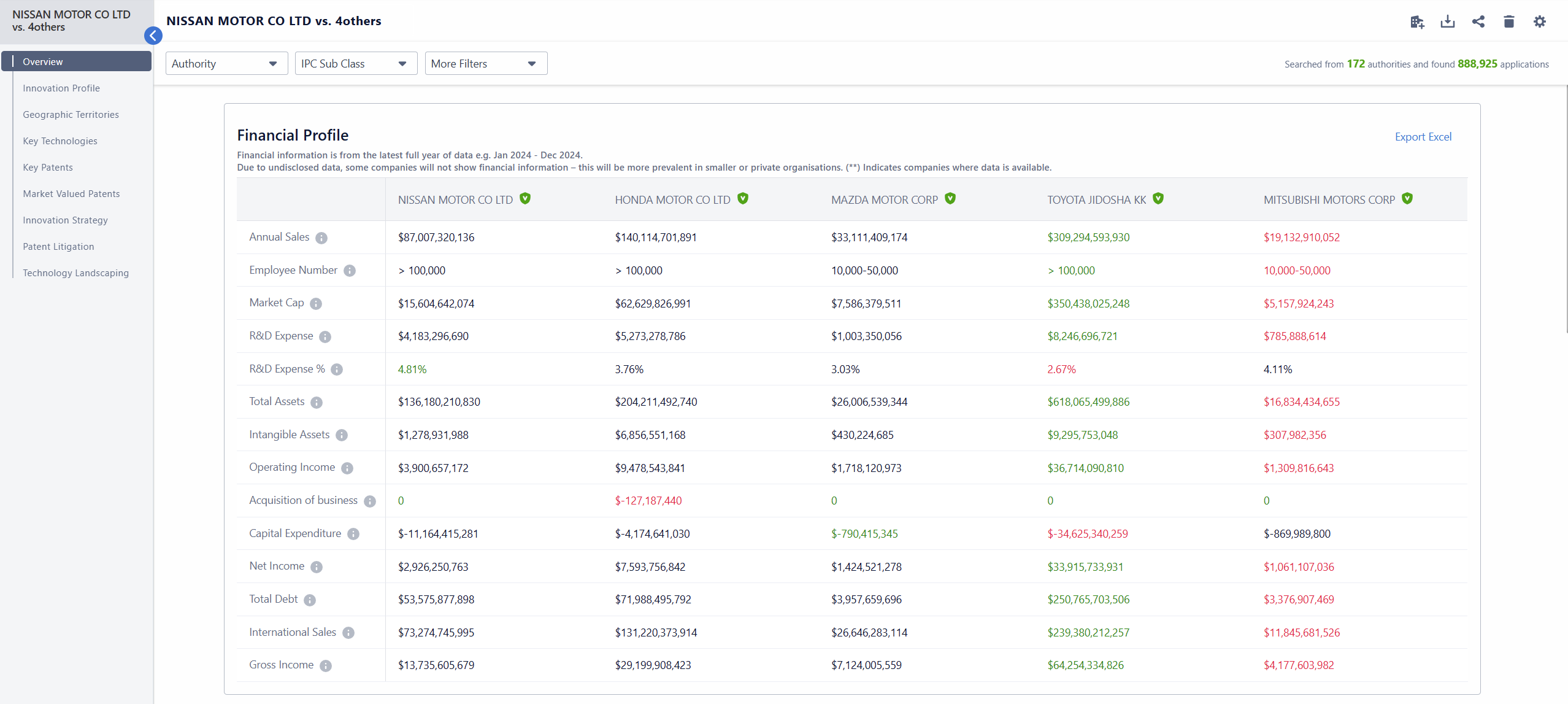
Task: Click shield badge beside Toyota Jidosha KK
Action: point(1158,199)
